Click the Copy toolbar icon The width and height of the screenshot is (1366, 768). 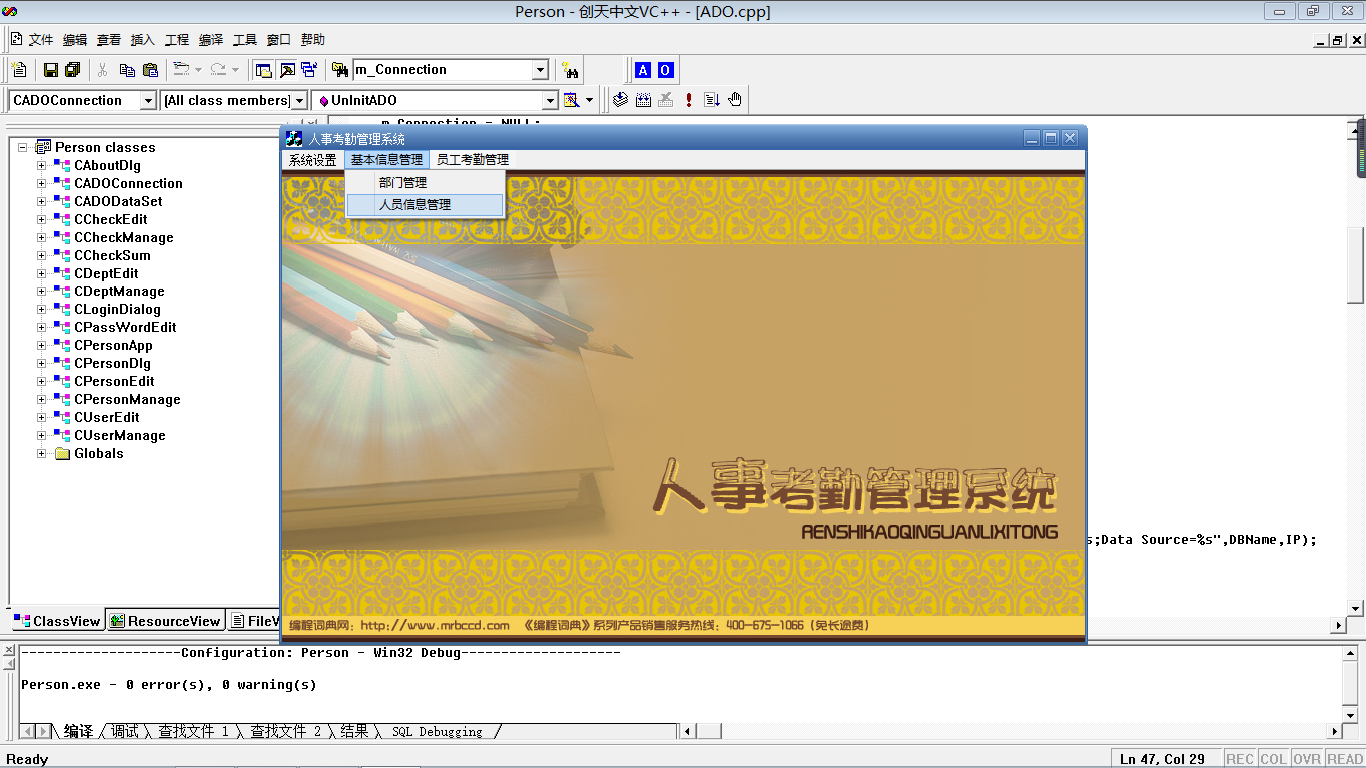[127, 70]
